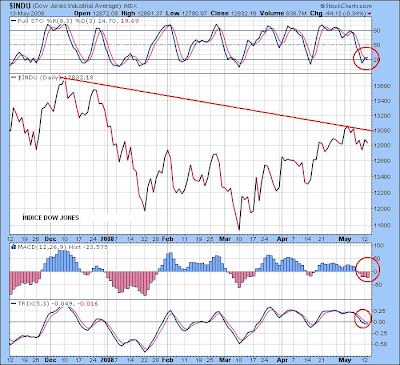Click the -0.25 level on TRIX axis
Image resolution: width=400 pixels, height=365 pixels.
(379, 333)
